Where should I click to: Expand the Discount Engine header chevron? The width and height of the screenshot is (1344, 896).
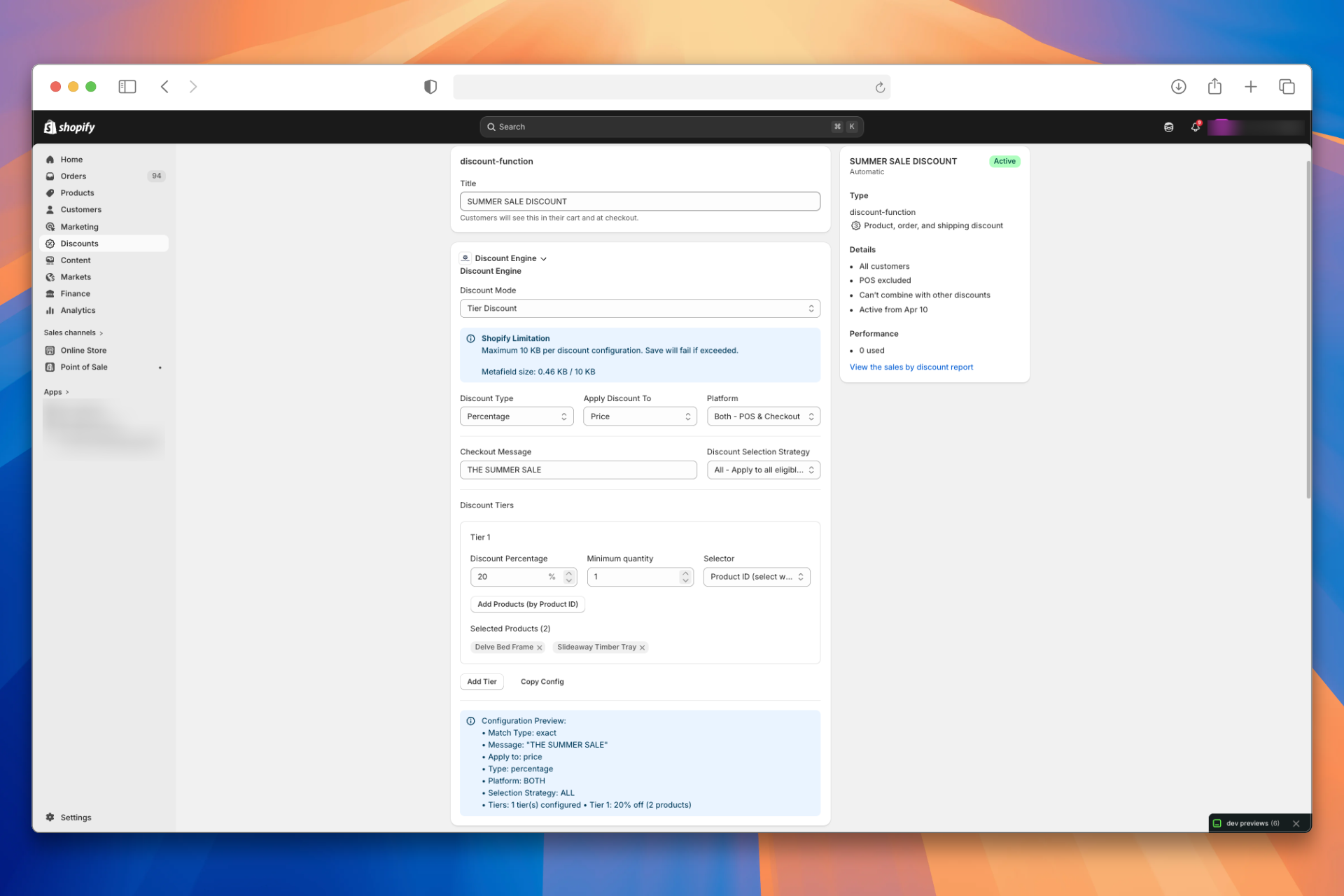[x=544, y=258]
